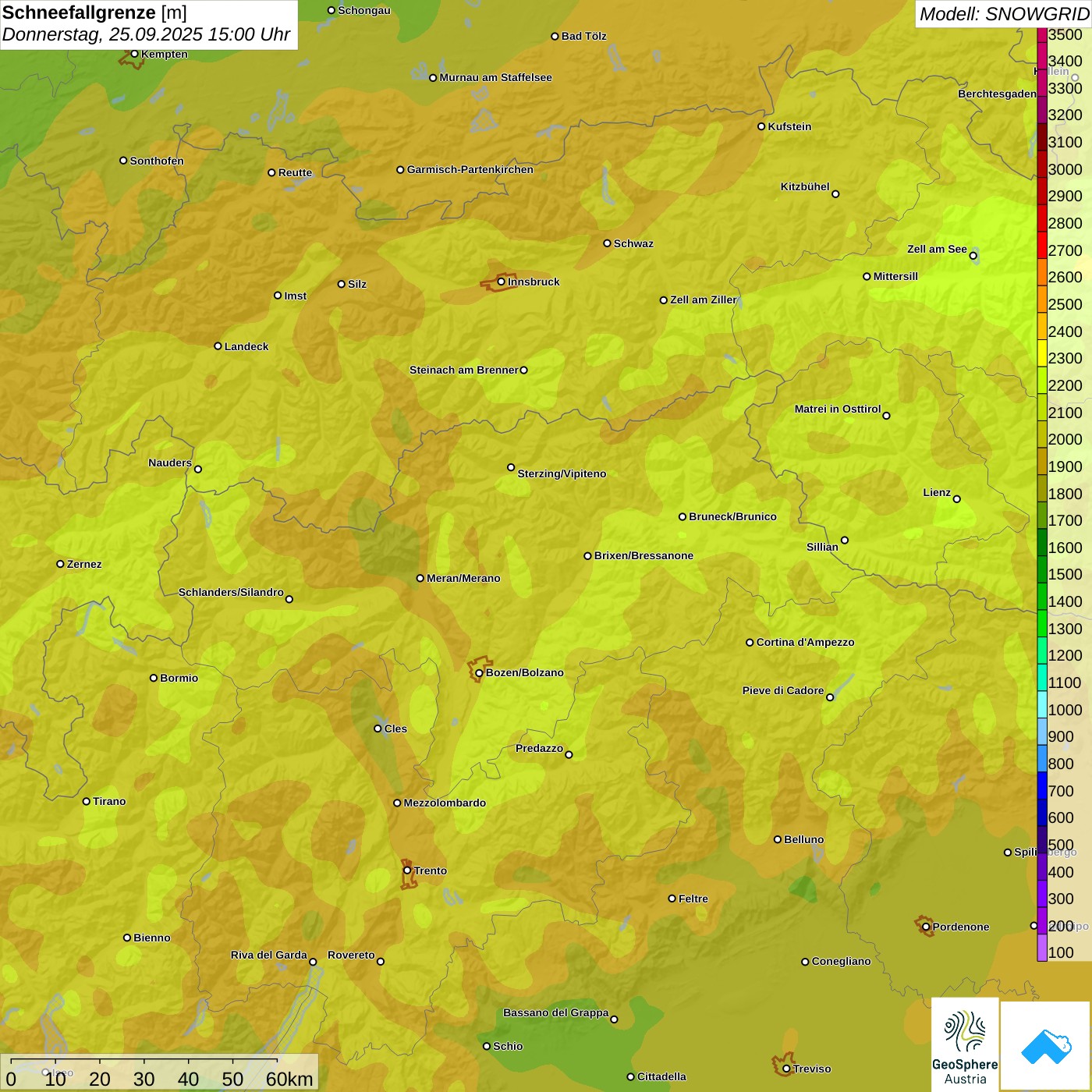The height and width of the screenshot is (1092, 1092).
Task: Click the Zell am See marker circle
Action: [x=973, y=255]
